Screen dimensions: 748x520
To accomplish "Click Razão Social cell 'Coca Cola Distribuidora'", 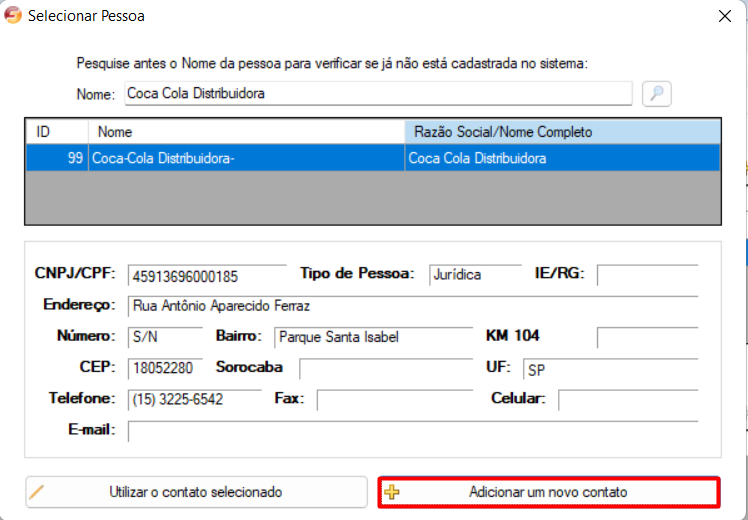I will pos(562,158).
